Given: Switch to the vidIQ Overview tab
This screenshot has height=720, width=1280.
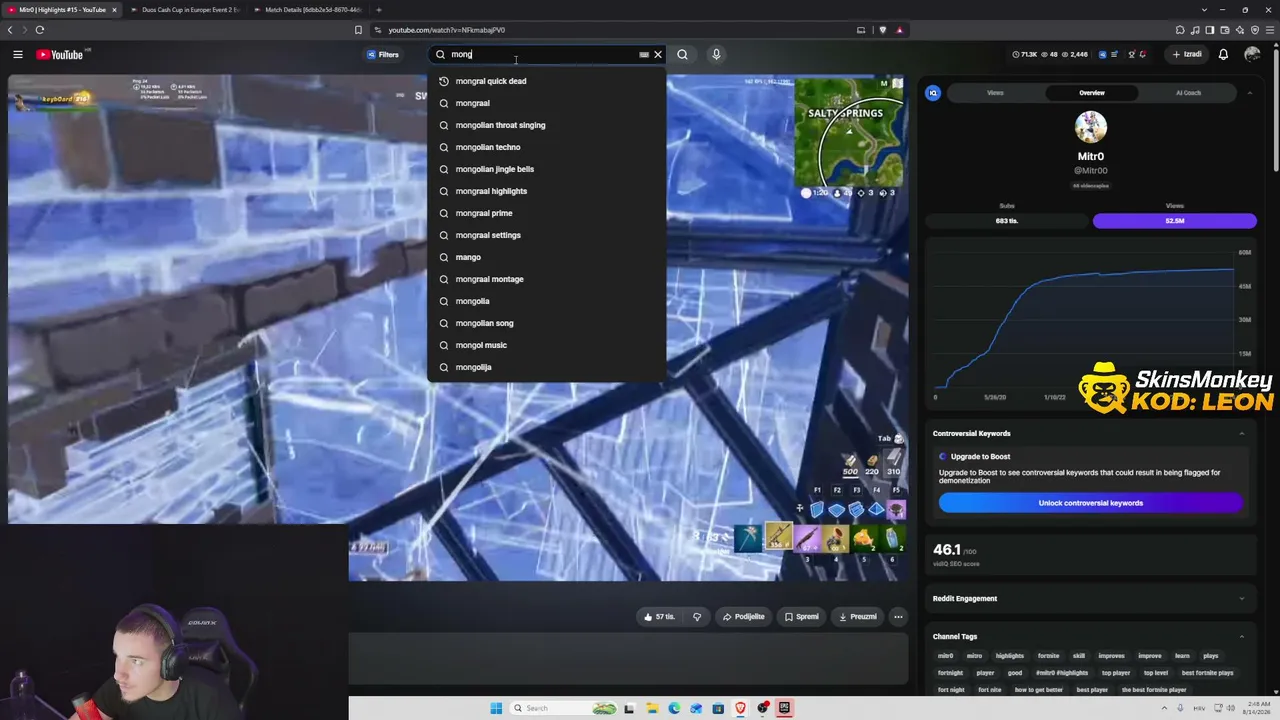Looking at the screenshot, I should [x=1092, y=93].
